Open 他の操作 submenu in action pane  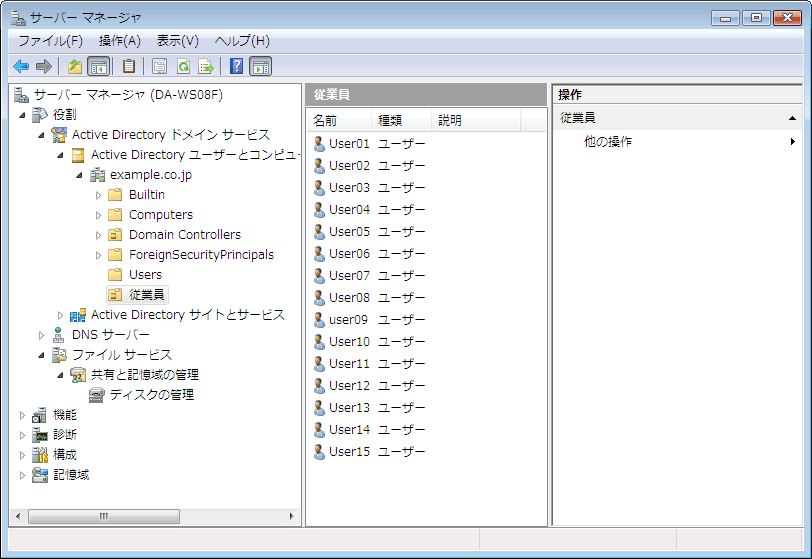[x=678, y=141]
